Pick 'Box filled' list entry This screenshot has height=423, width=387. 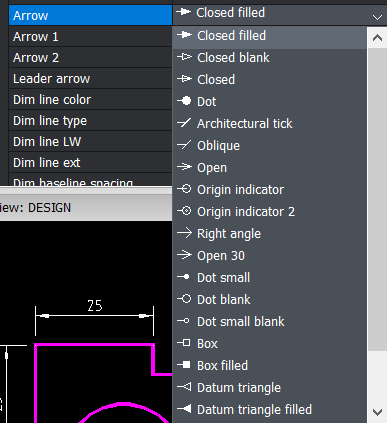269,365
